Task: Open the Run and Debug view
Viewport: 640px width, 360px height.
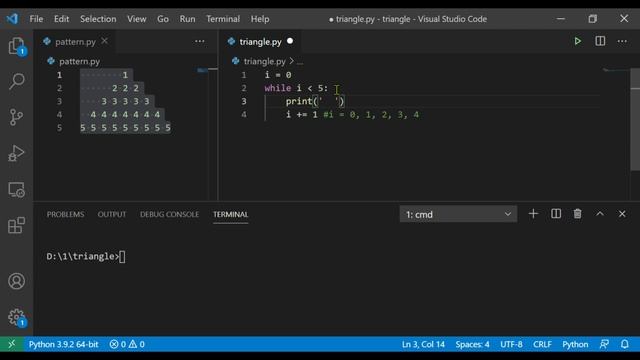Action: coord(16,153)
